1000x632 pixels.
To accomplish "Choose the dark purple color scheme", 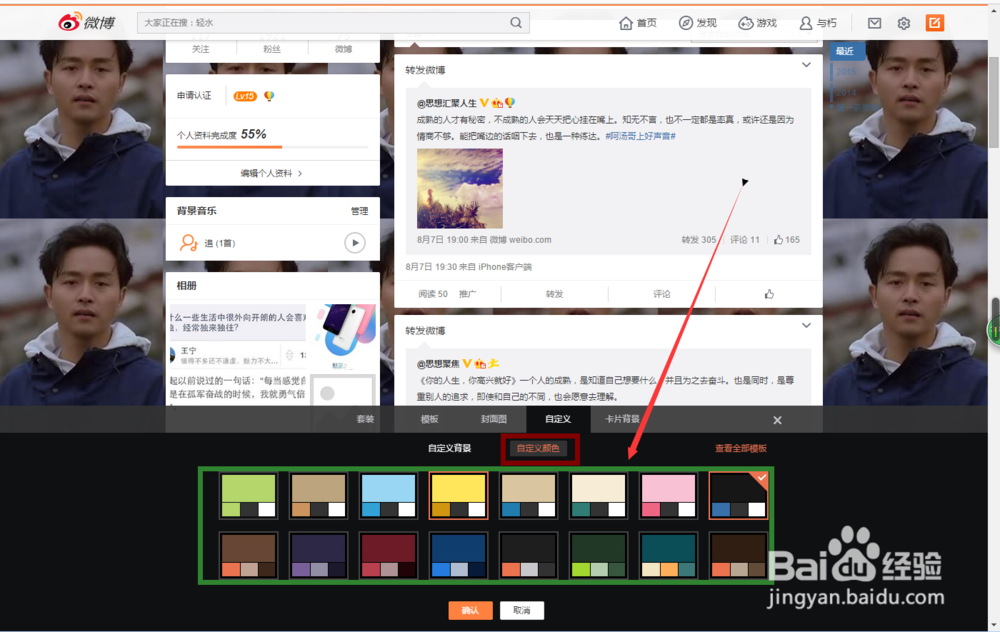I will pyautogui.click(x=318, y=555).
